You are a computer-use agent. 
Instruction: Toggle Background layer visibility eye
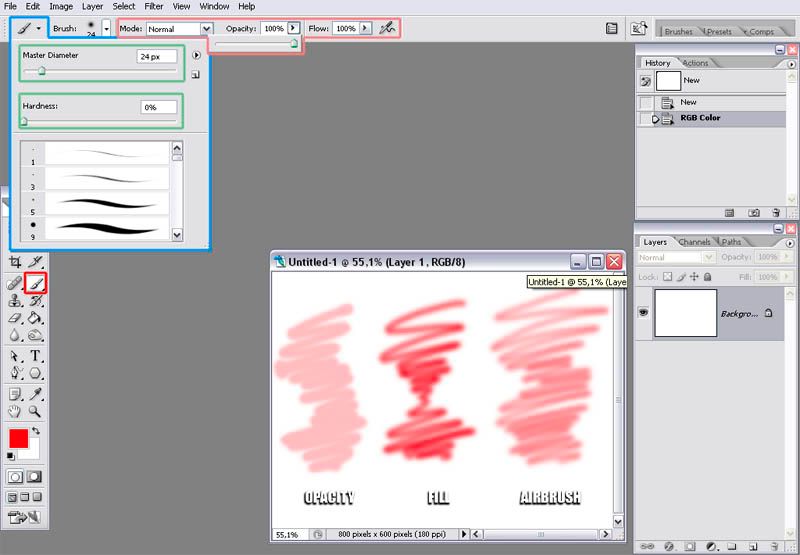coord(643,312)
